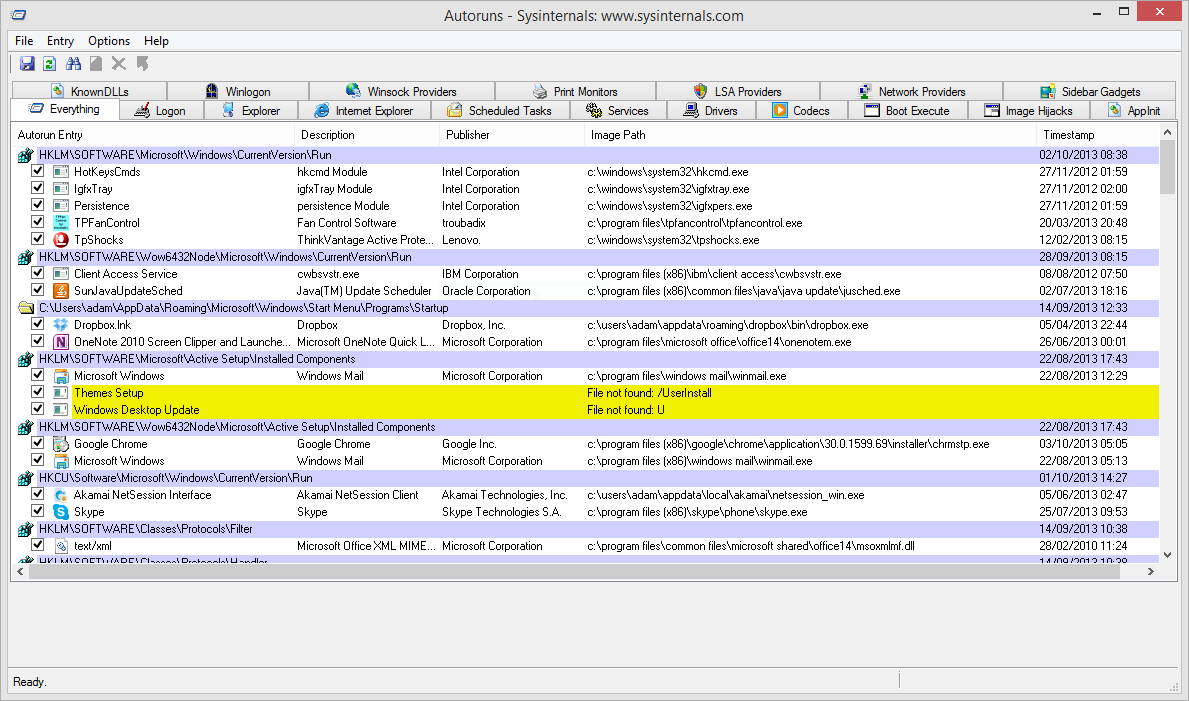1189x701 pixels.
Task: Sort by the Timestamp column header
Action: point(1097,135)
